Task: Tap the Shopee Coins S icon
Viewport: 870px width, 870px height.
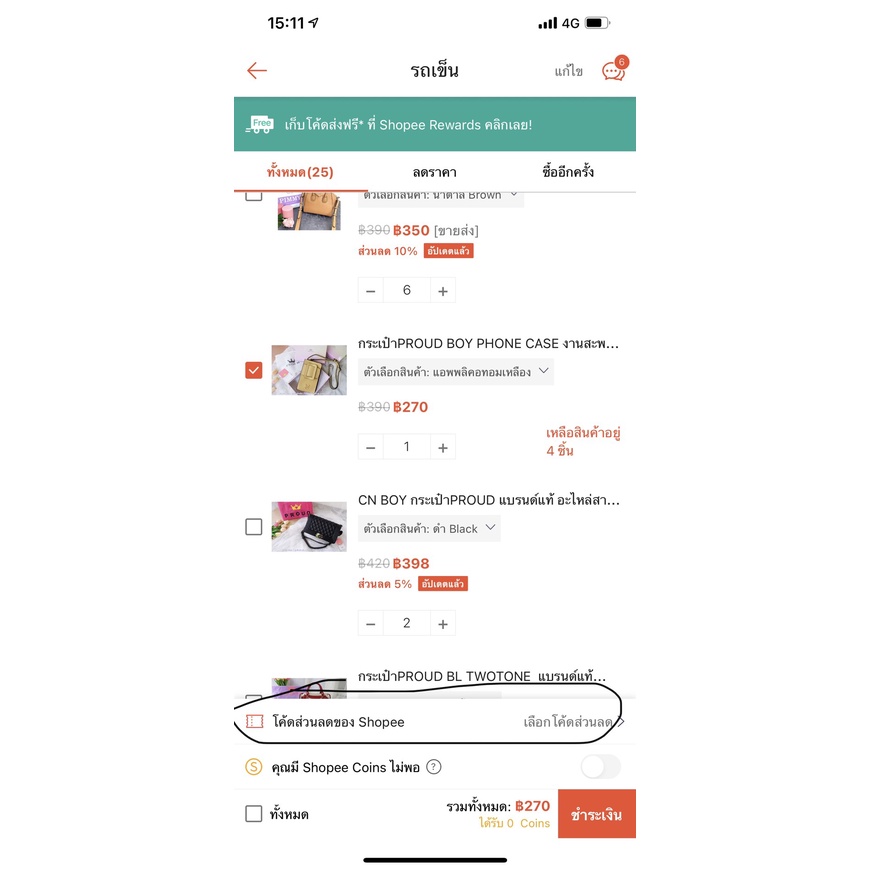Action: [254, 767]
